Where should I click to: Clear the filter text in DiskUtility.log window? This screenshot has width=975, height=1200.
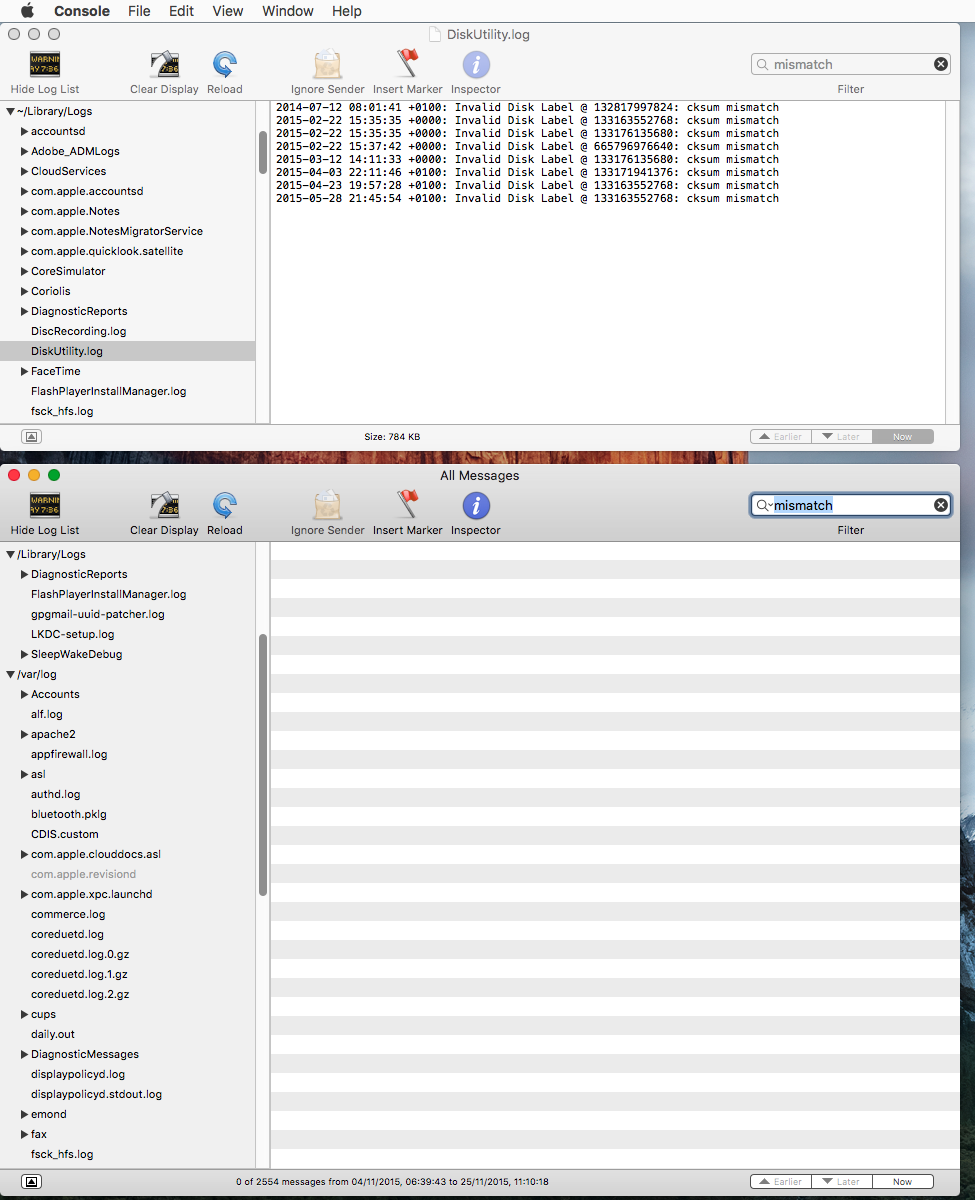tap(941, 64)
